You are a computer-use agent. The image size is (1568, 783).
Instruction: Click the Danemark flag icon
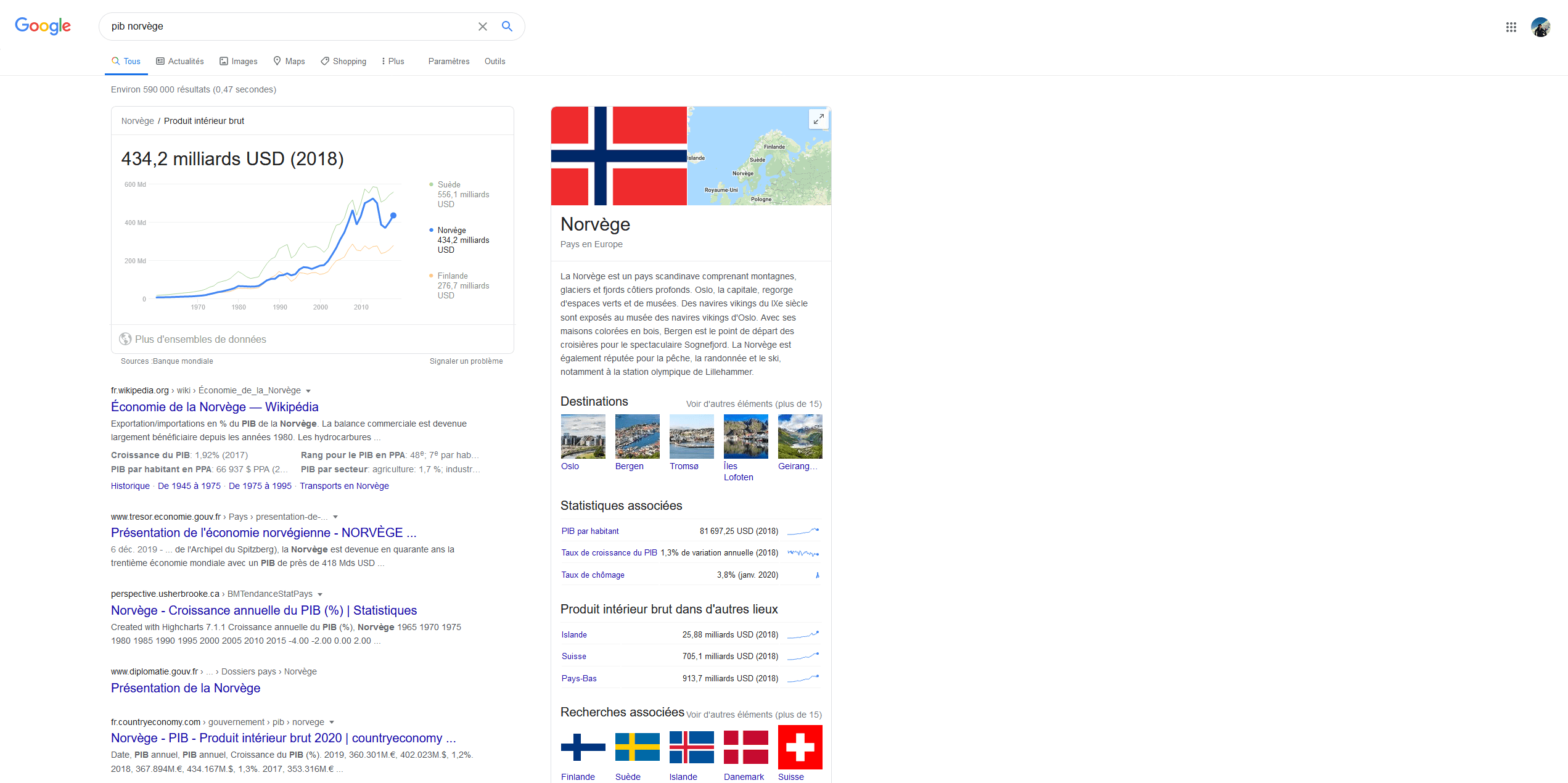tap(746, 747)
